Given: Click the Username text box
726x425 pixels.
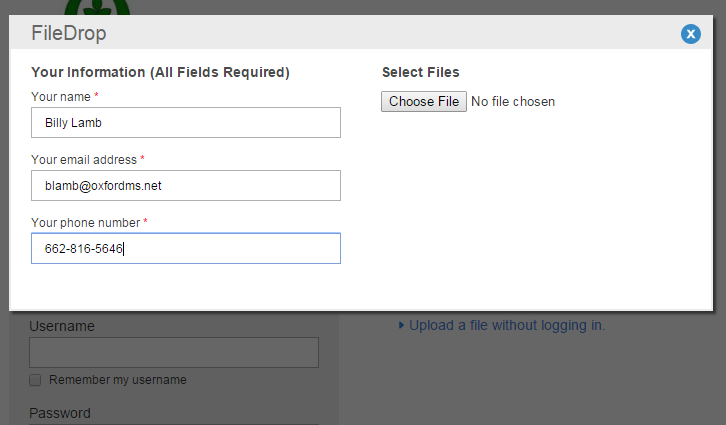Looking at the screenshot, I should click(174, 352).
